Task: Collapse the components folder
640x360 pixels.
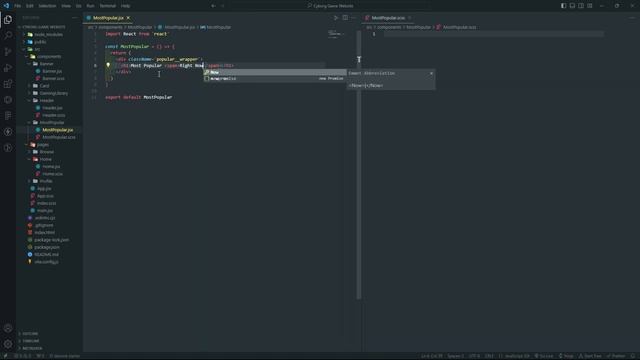Action: tap(49, 57)
